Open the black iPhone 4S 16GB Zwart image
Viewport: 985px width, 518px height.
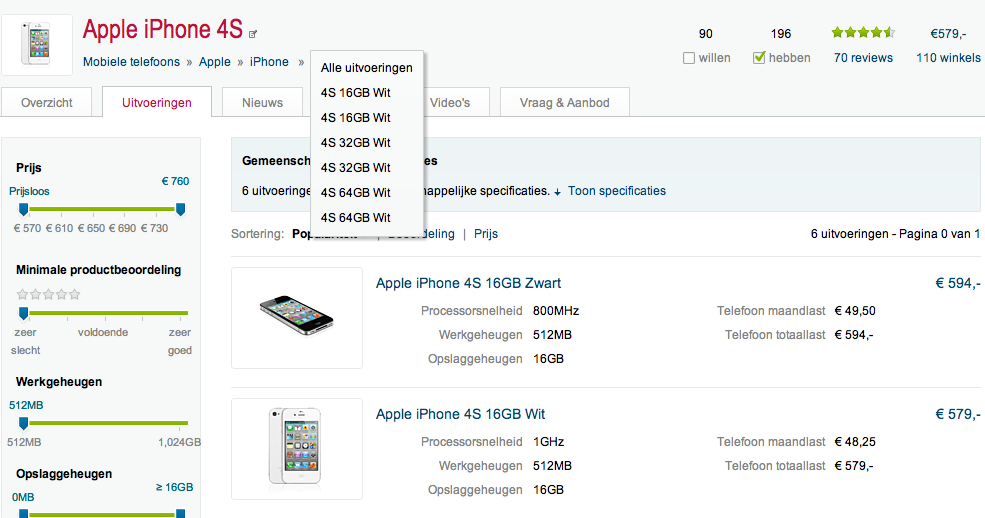(297, 318)
